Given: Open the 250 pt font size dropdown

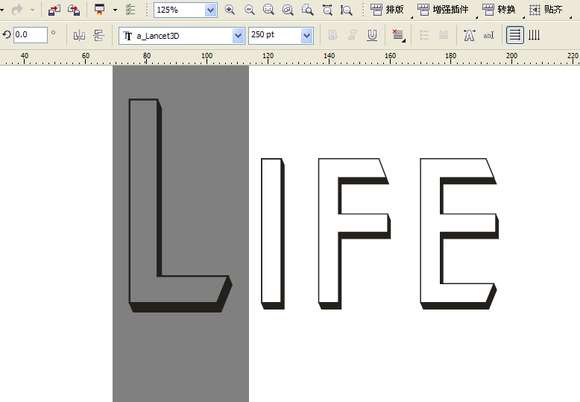Looking at the screenshot, I should 307,36.
